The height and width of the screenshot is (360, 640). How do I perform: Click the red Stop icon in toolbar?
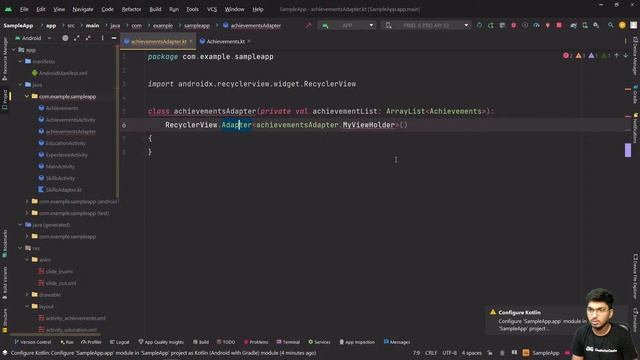coord(559,25)
